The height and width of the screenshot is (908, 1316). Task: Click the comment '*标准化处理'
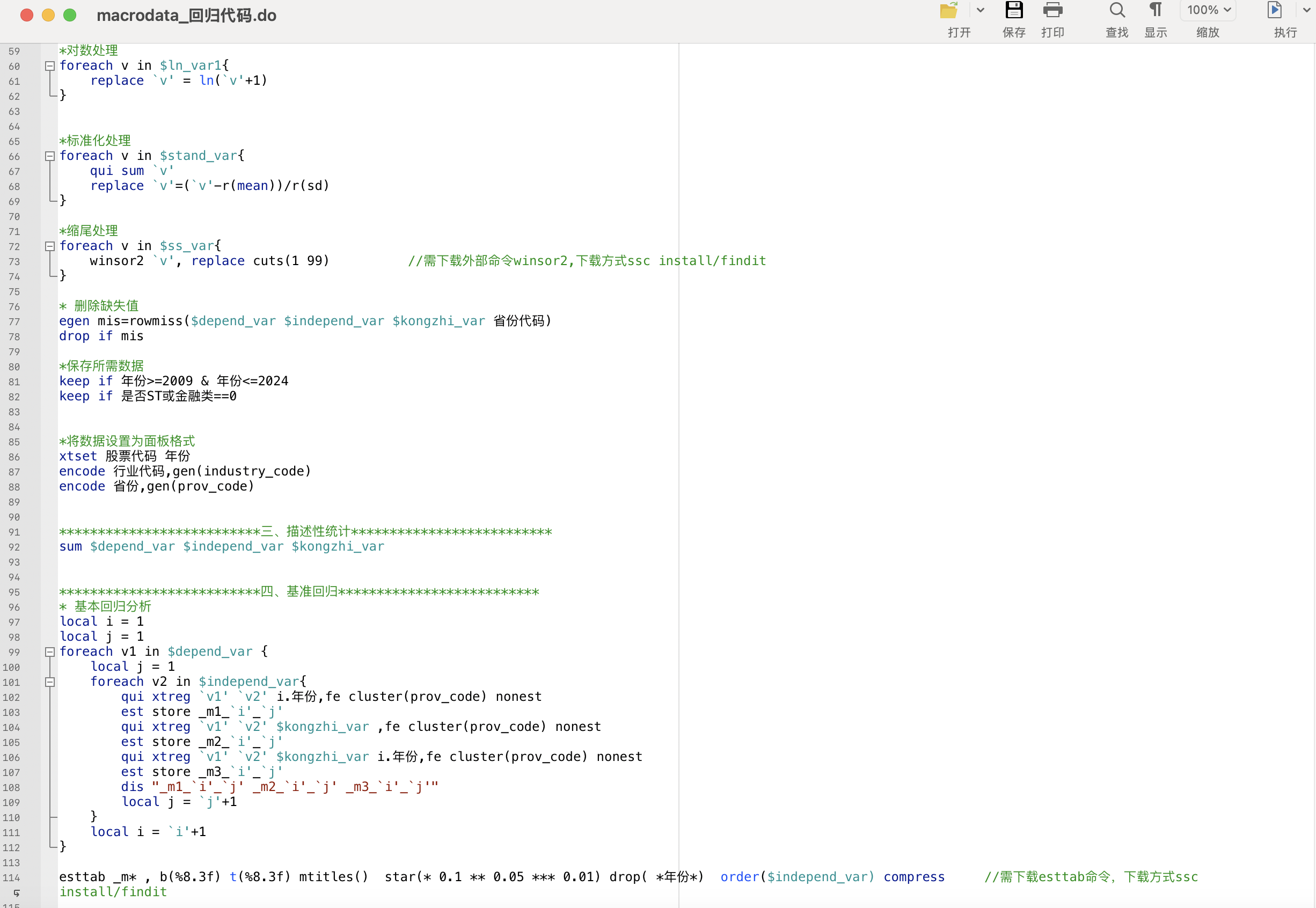95,141
